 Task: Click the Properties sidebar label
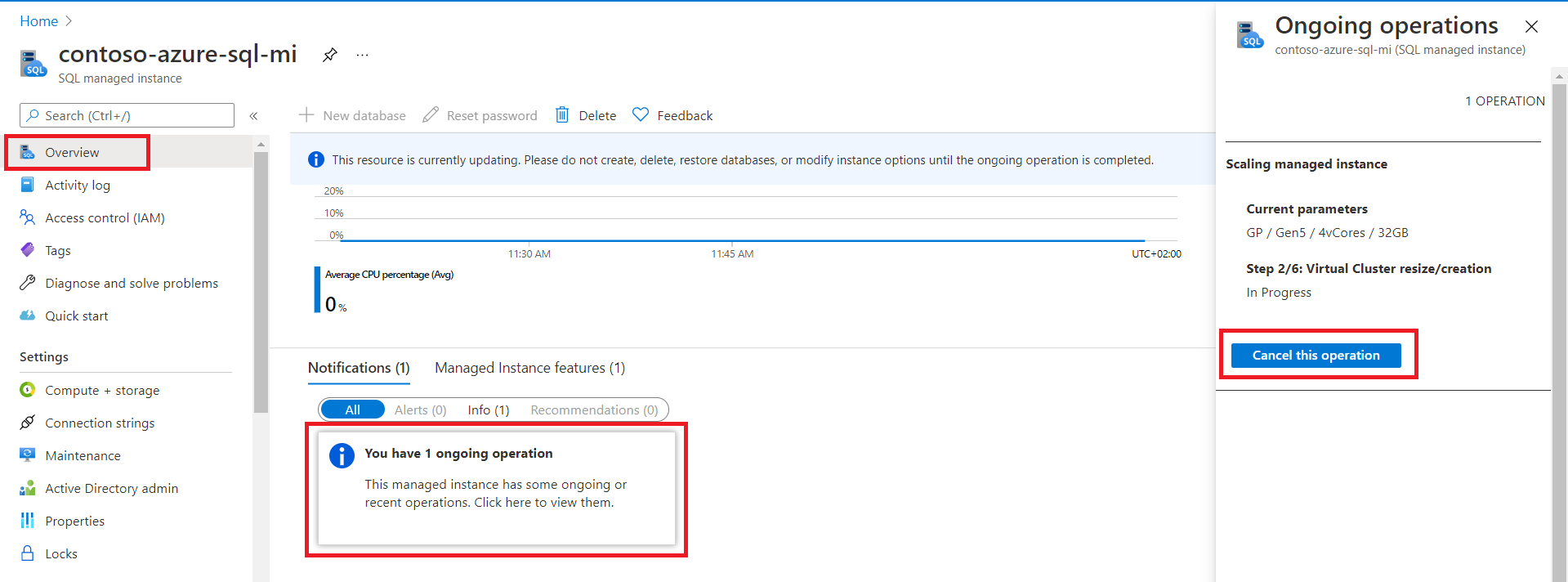click(74, 522)
